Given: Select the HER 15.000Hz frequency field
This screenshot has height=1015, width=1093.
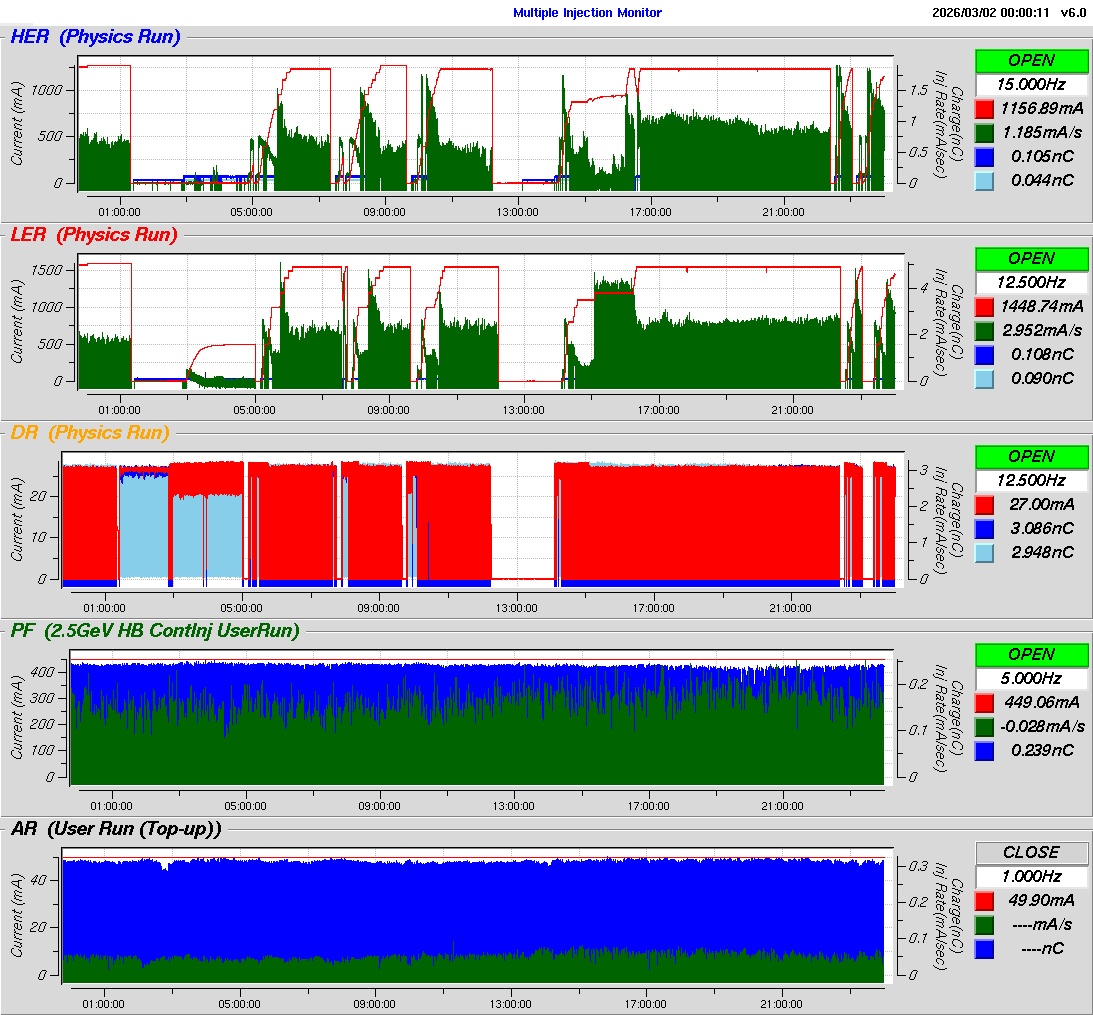Looking at the screenshot, I should 1031,84.
